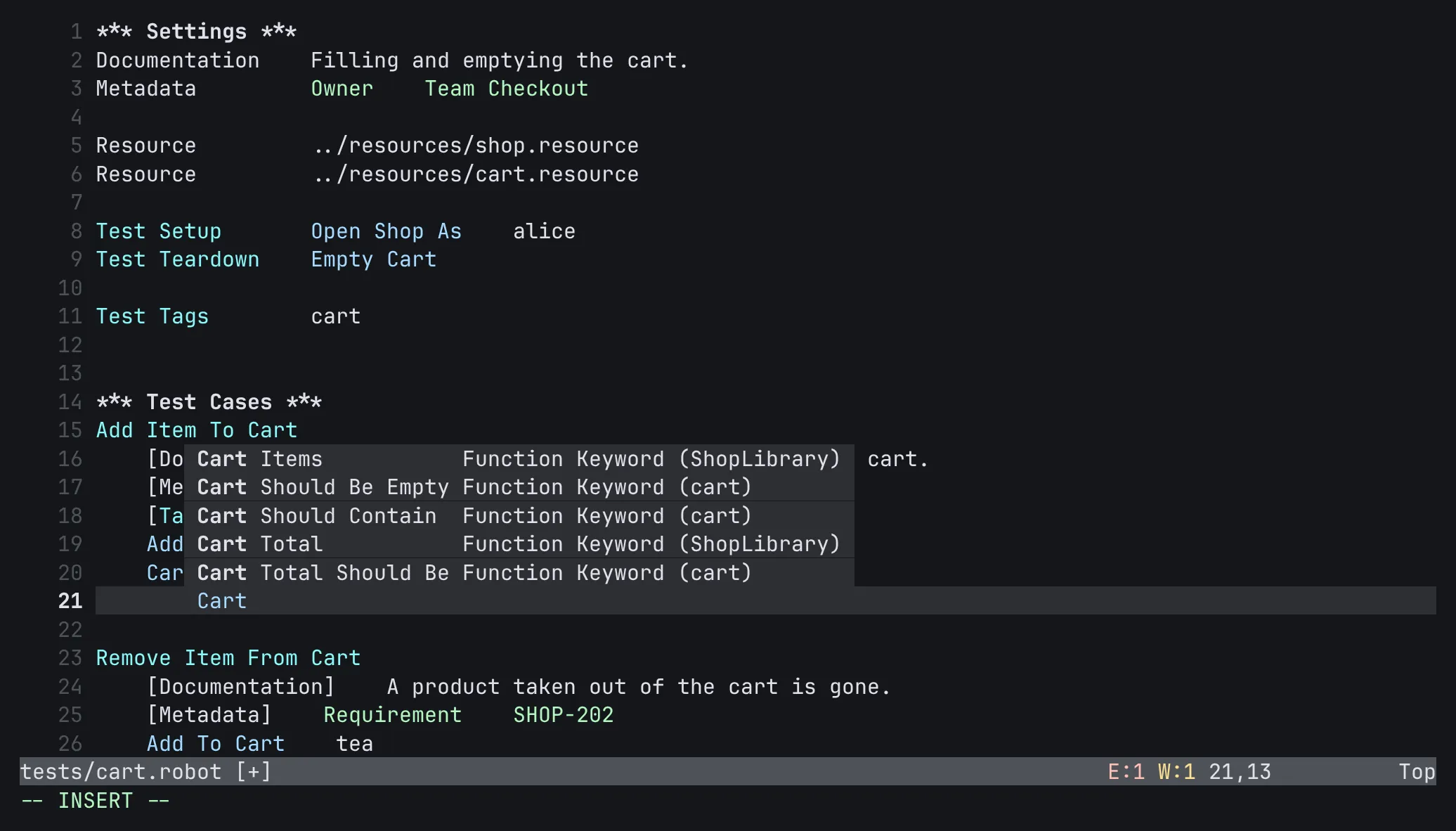Click line number 21 in gutter
Image resolution: width=1456 pixels, height=831 pixels.
[70, 600]
